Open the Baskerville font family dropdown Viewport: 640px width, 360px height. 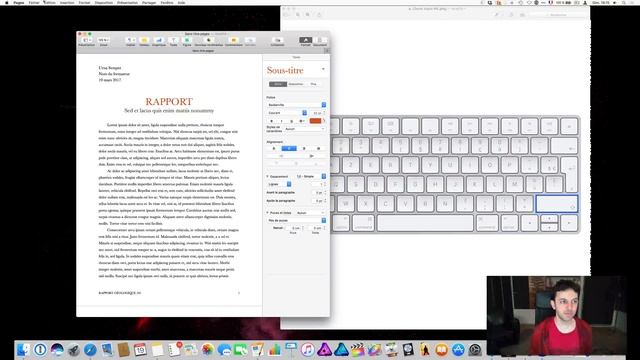(296, 105)
